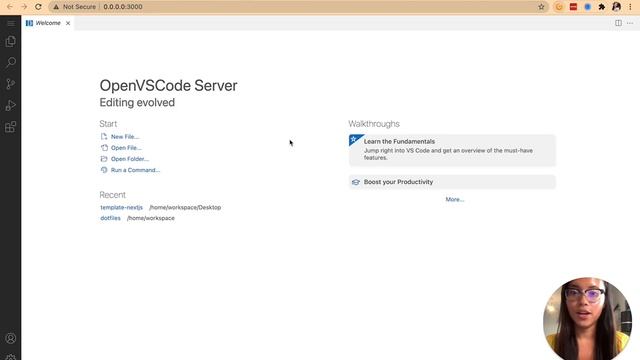Open the Manage settings gear

click(11, 357)
